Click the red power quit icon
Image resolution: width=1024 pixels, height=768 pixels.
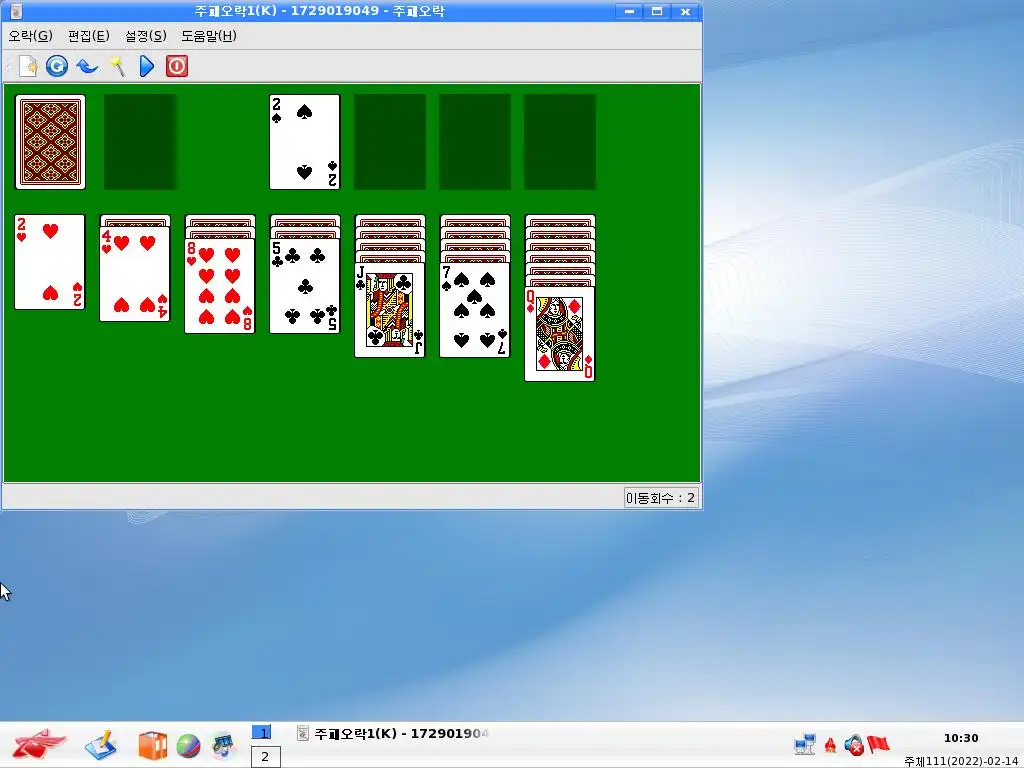[177, 66]
